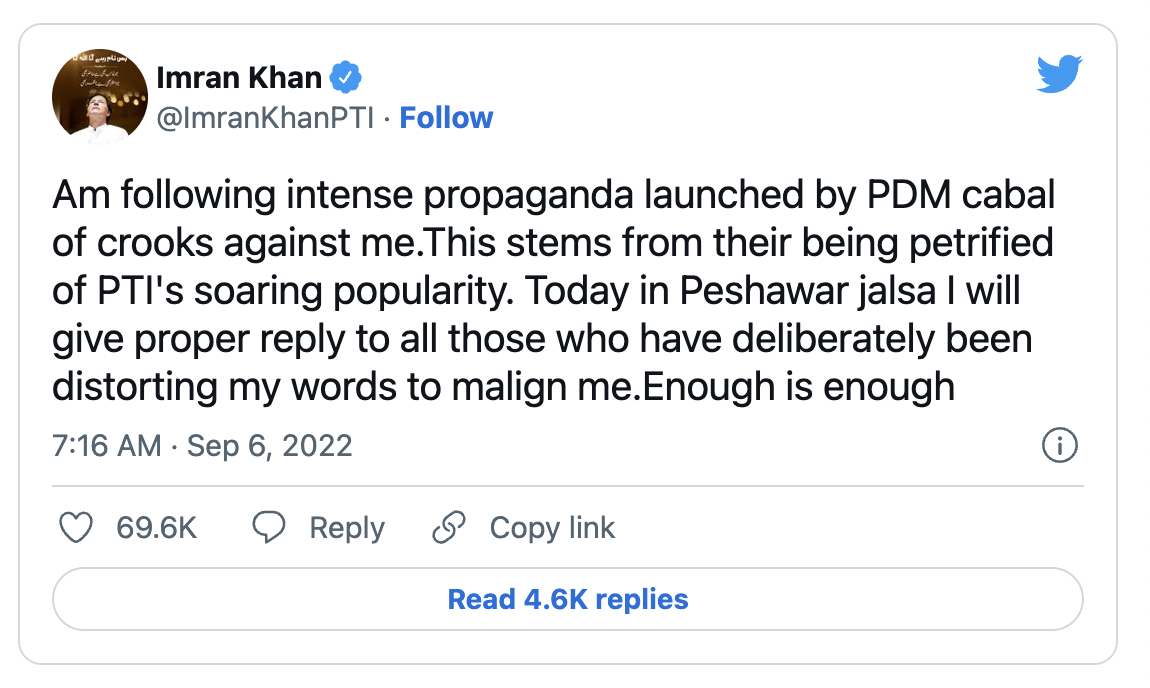Like the tweet with the heart icon
Image resolution: width=1150 pixels, height=688 pixels.
(76, 527)
